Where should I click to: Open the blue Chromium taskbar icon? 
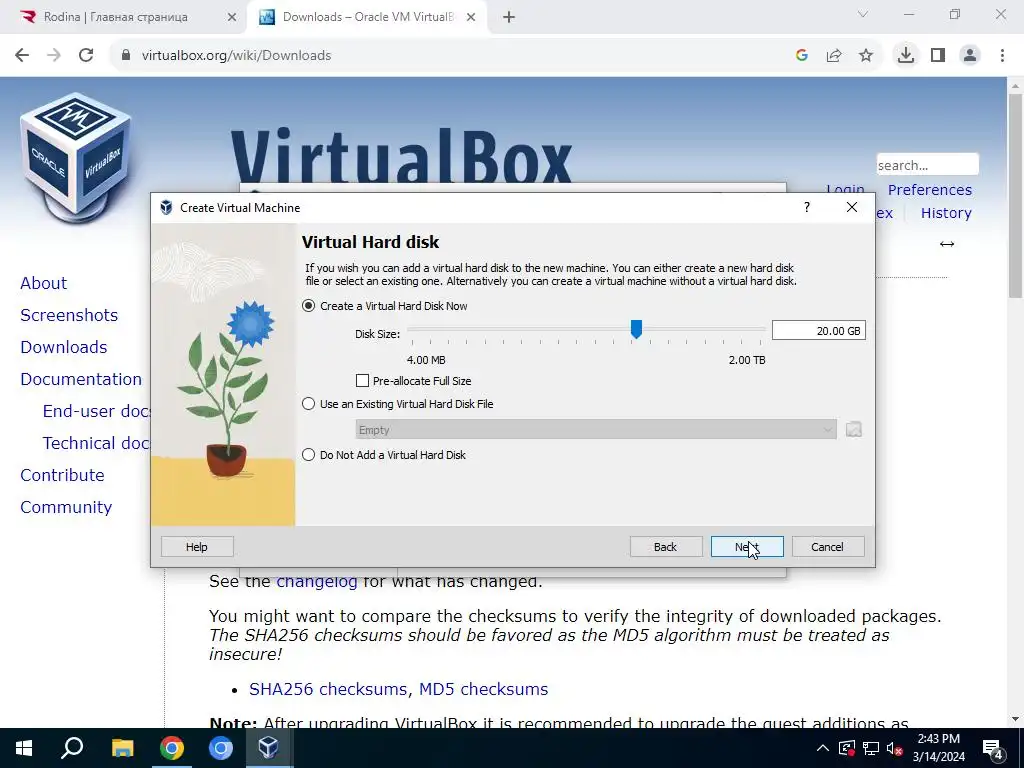click(x=221, y=748)
